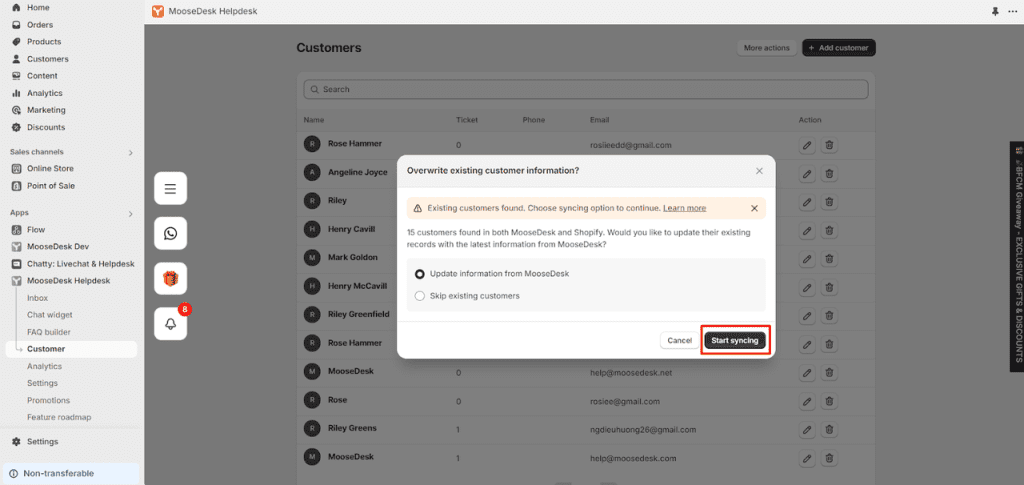Image resolution: width=1024 pixels, height=485 pixels.
Task: Open the MooseDesk Analytics subpage
Action: [44, 366]
